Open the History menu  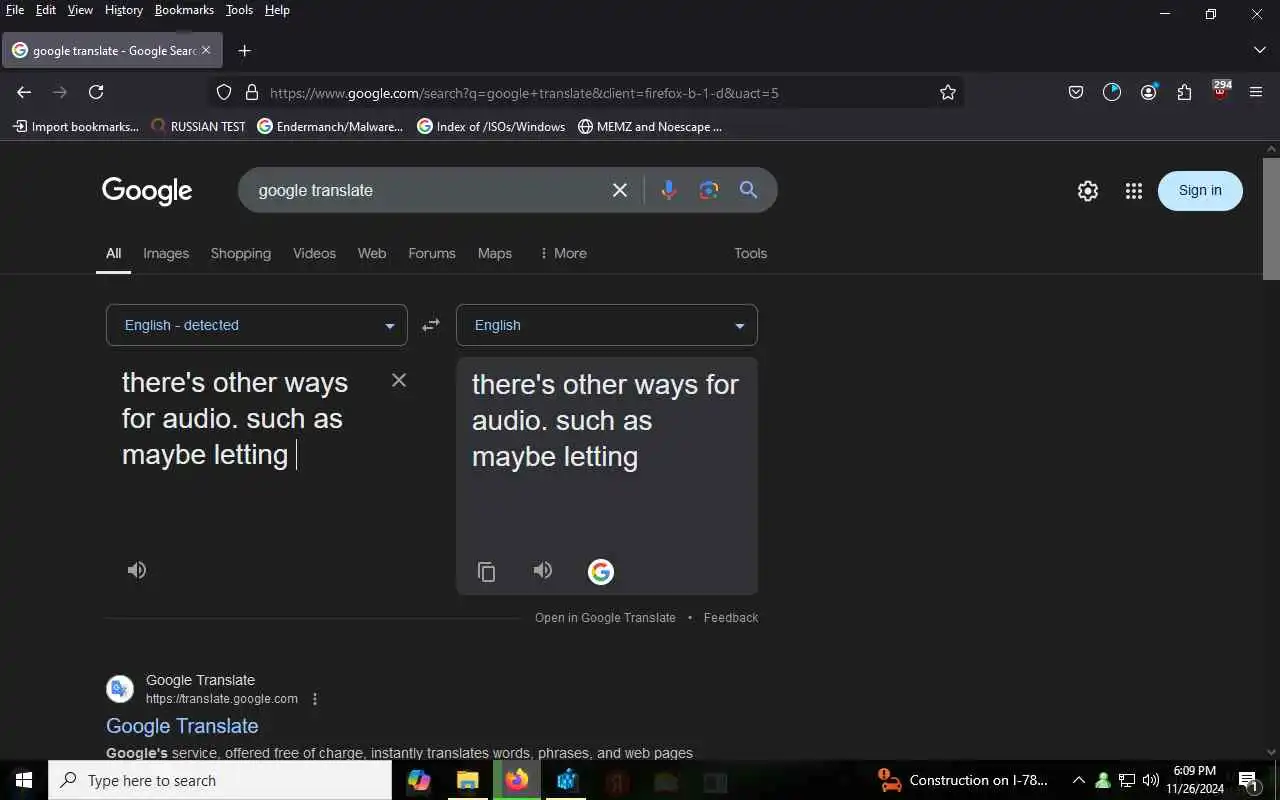(x=123, y=10)
